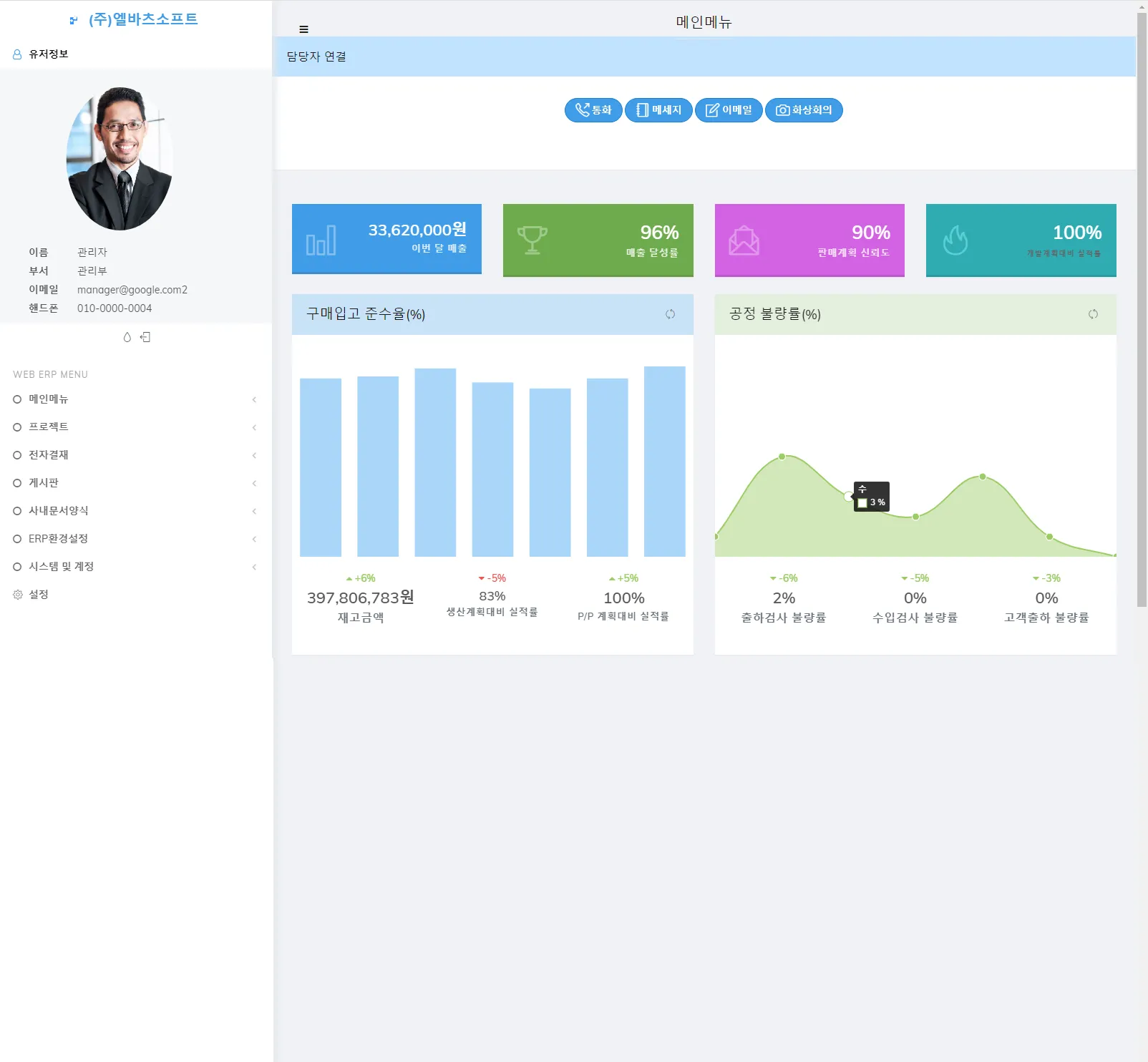Click the envelope icon on 판매계획 신뢰도 card

pos(744,240)
